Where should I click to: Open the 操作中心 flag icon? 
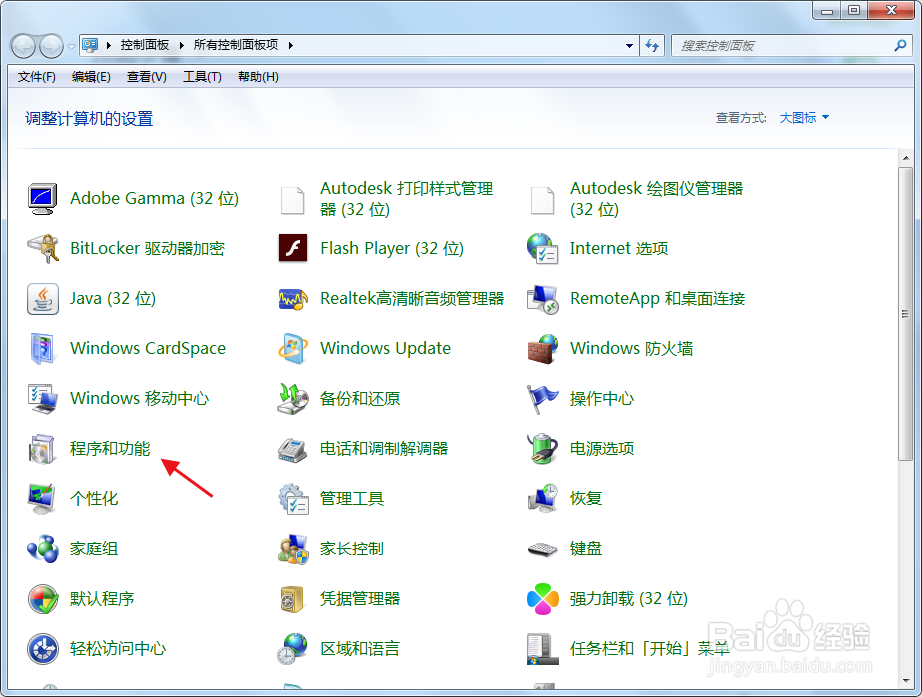pyautogui.click(x=542, y=398)
